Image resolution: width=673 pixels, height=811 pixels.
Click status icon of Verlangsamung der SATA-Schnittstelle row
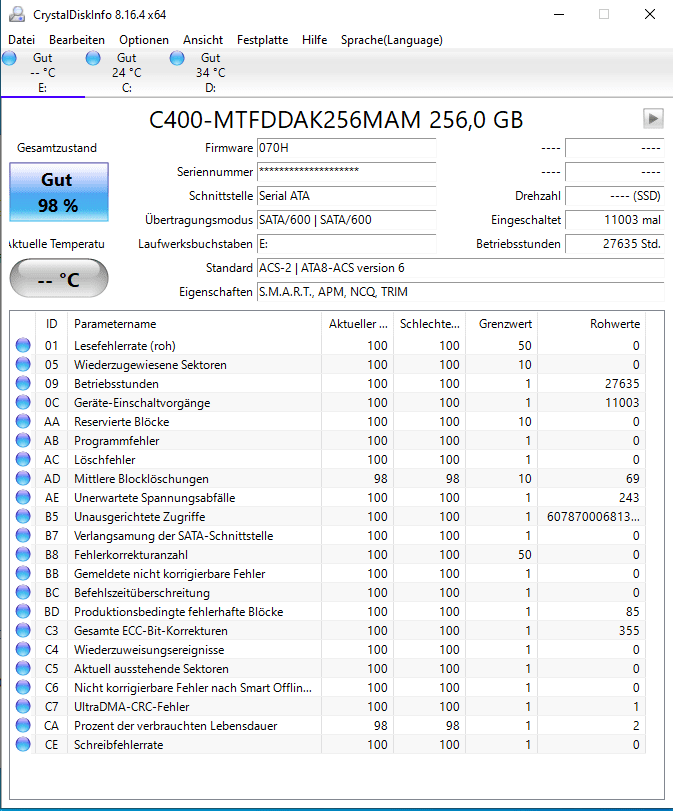coord(23,535)
